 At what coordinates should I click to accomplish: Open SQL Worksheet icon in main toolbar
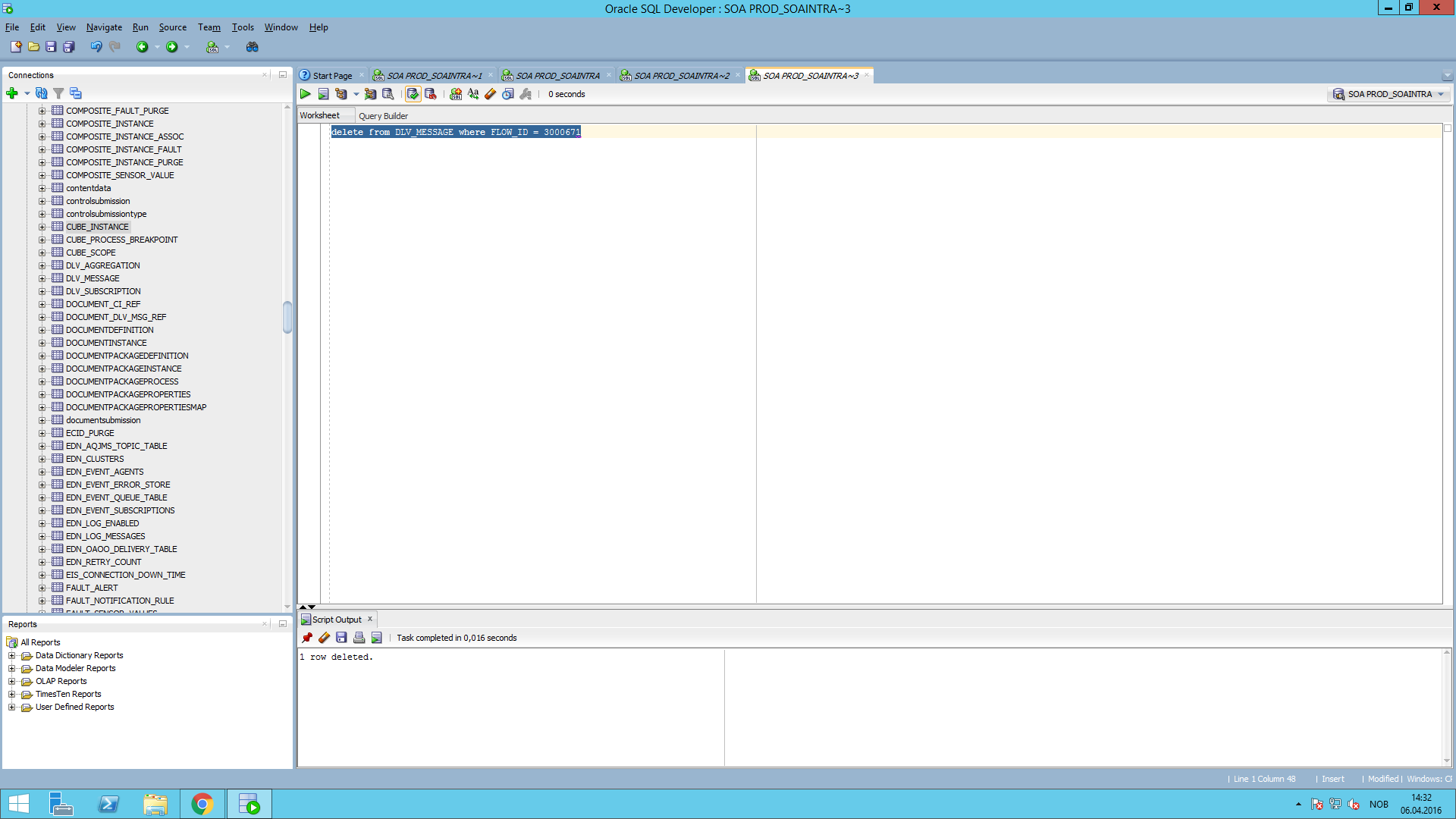[212, 47]
